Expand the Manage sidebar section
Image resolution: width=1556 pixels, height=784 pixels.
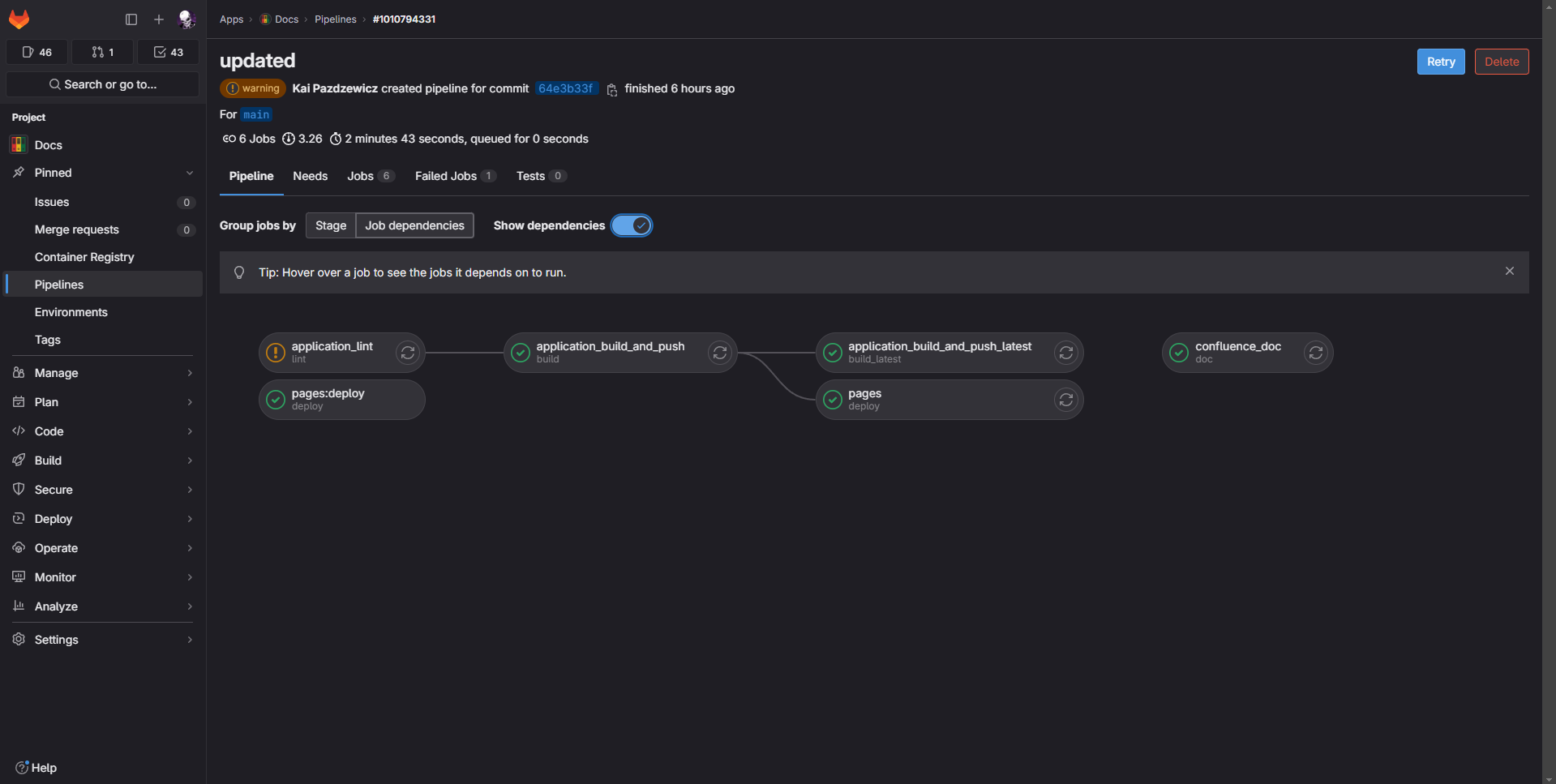[102, 373]
